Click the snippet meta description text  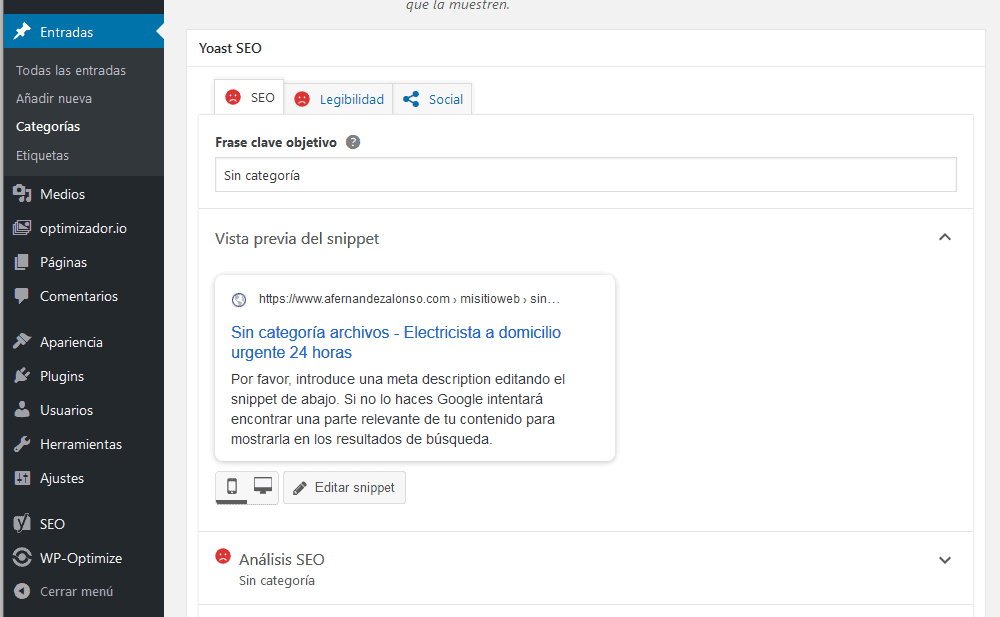pos(398,409)
